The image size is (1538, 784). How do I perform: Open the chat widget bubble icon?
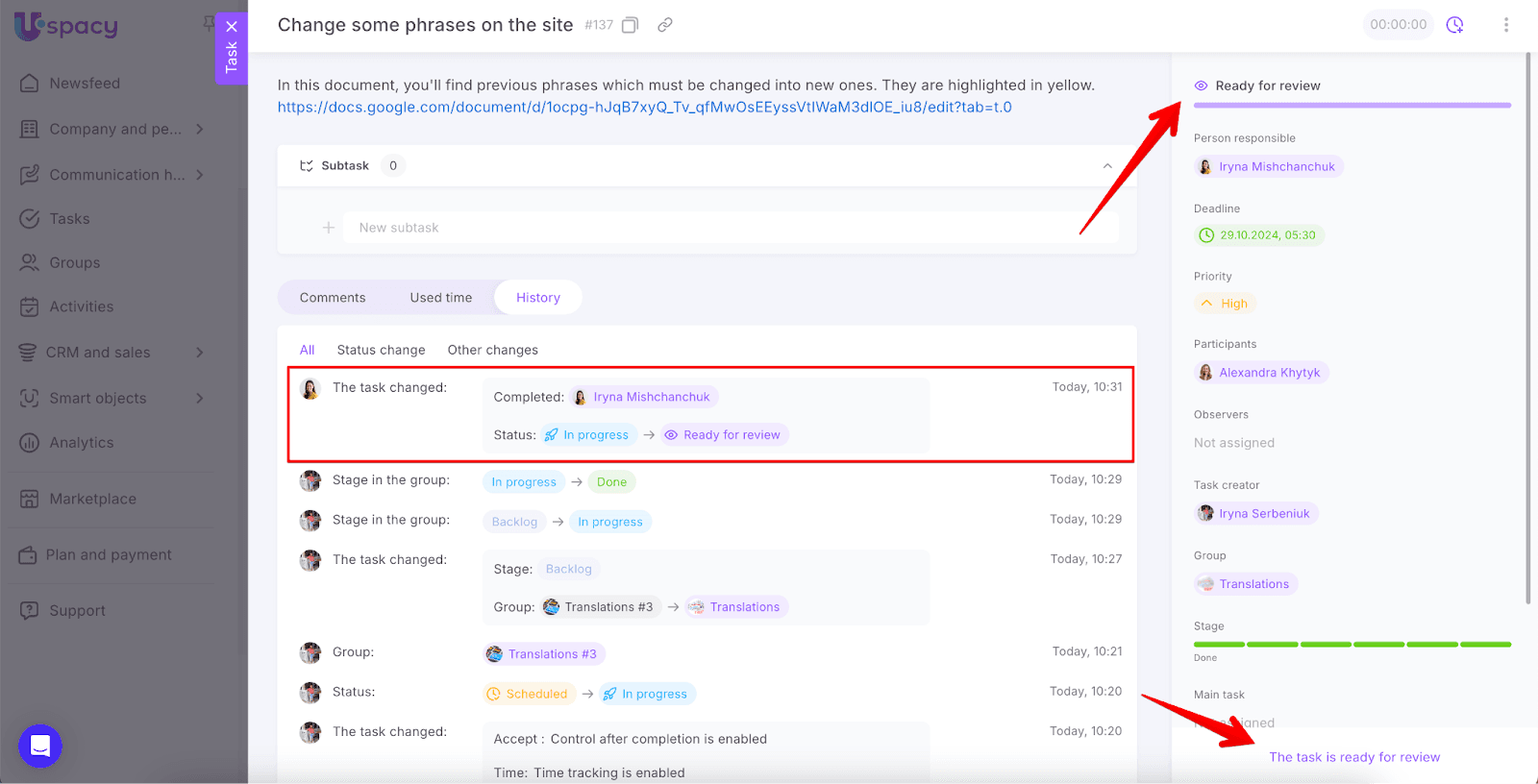click(40, 746)
